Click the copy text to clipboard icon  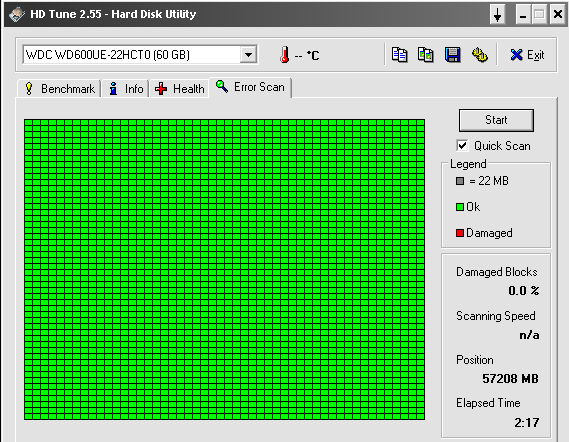pyautogui.click(x=399, y=55)
